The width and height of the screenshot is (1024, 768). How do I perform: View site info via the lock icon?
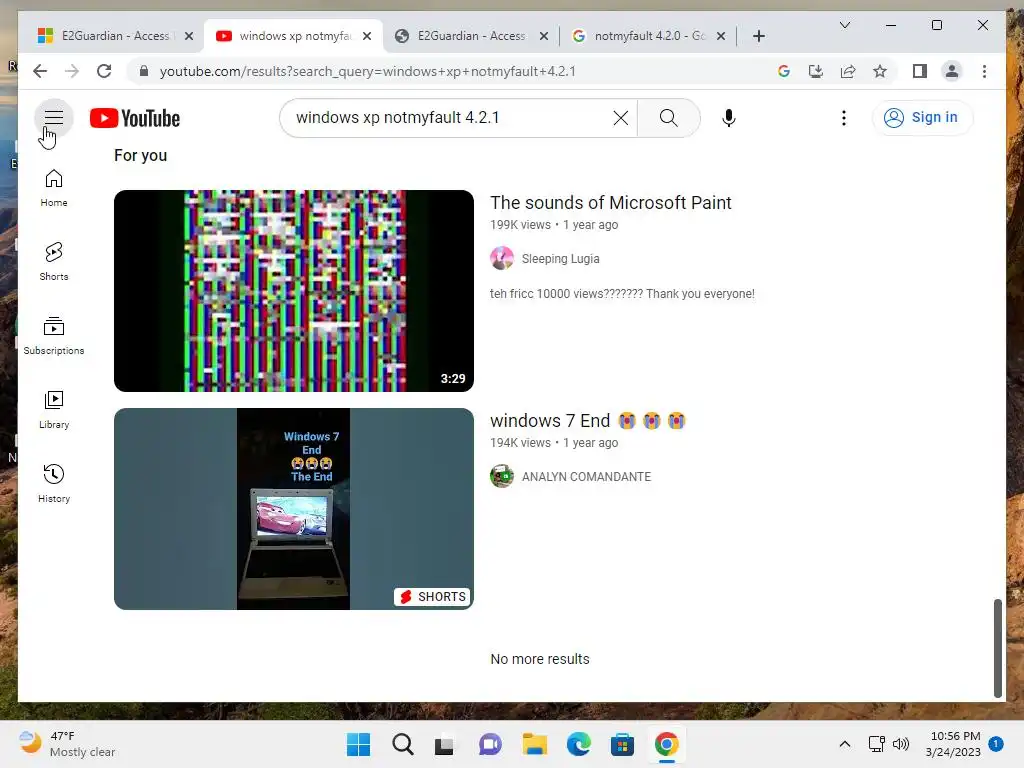pos(144,71)
